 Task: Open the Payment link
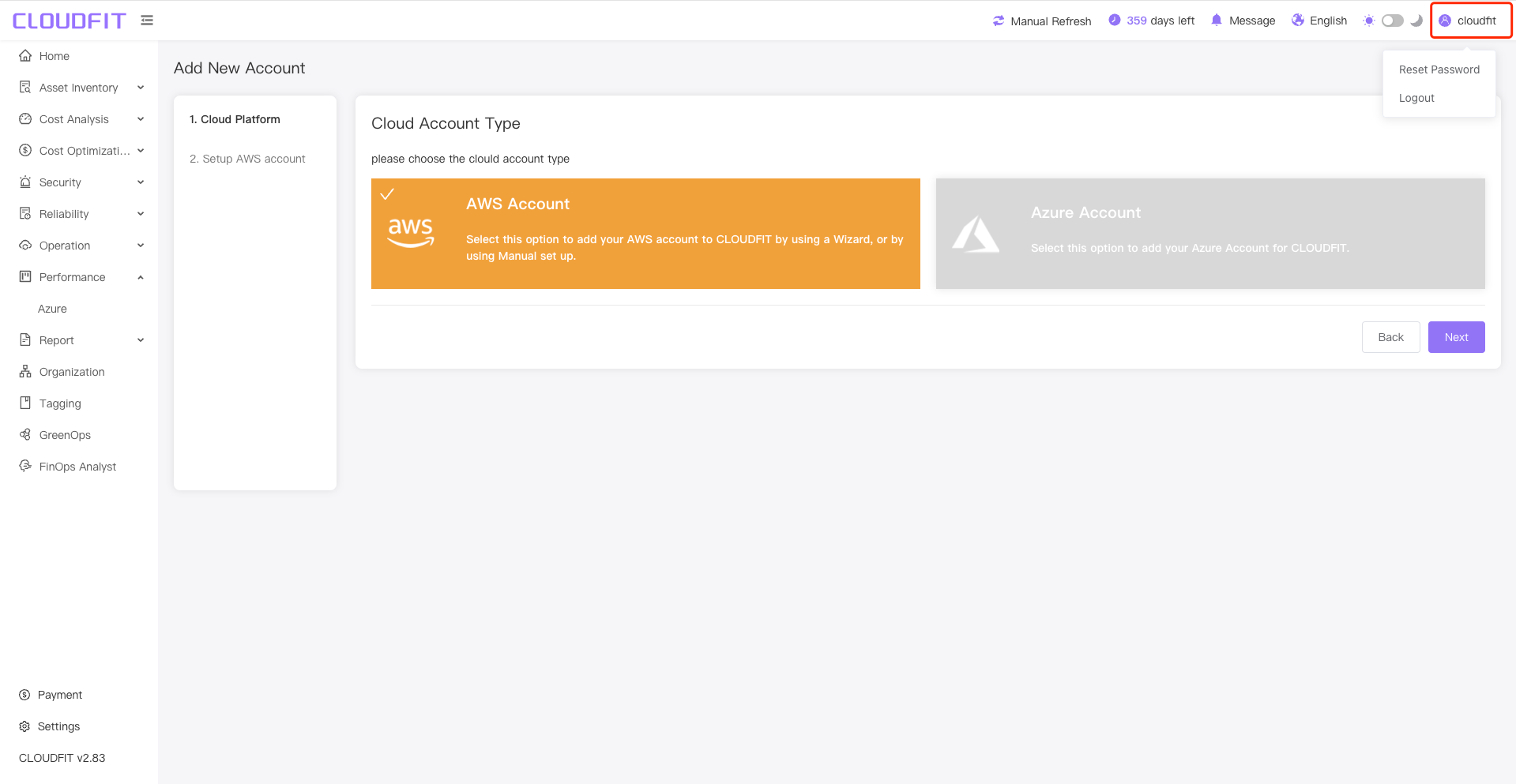(x=60, y=695)
